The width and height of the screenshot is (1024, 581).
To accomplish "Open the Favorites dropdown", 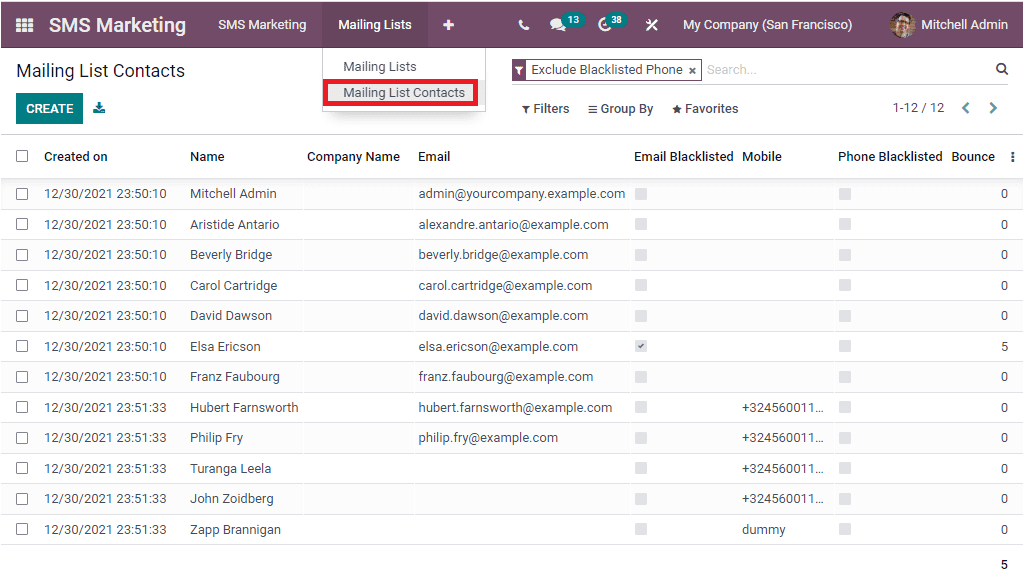I will [x=705, y=108].
